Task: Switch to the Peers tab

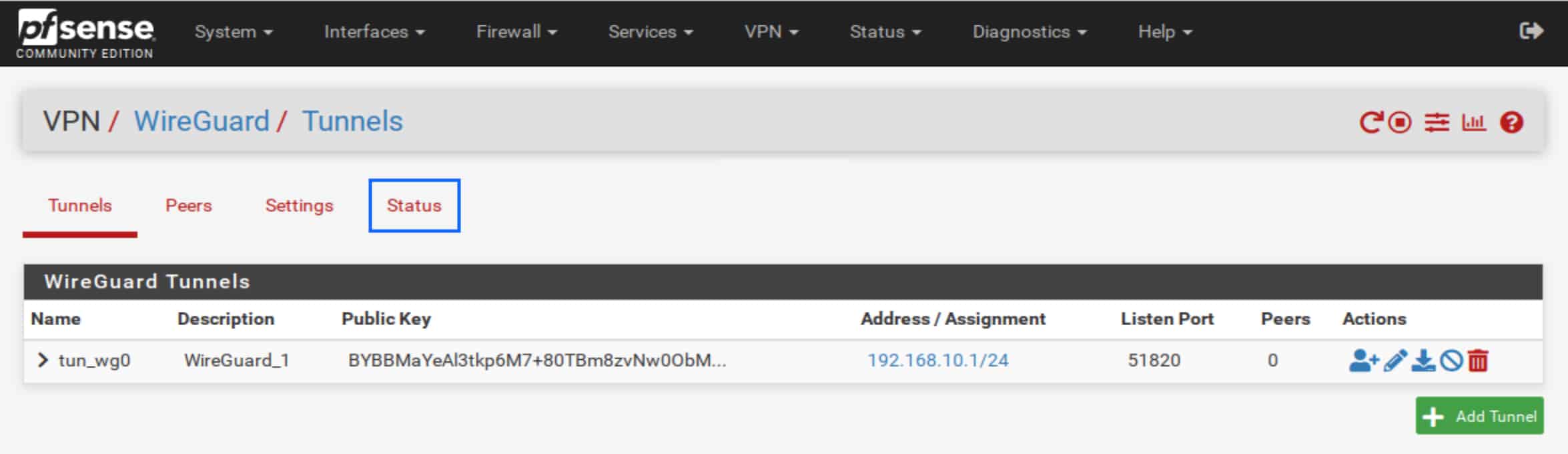Action: (189, 206)
